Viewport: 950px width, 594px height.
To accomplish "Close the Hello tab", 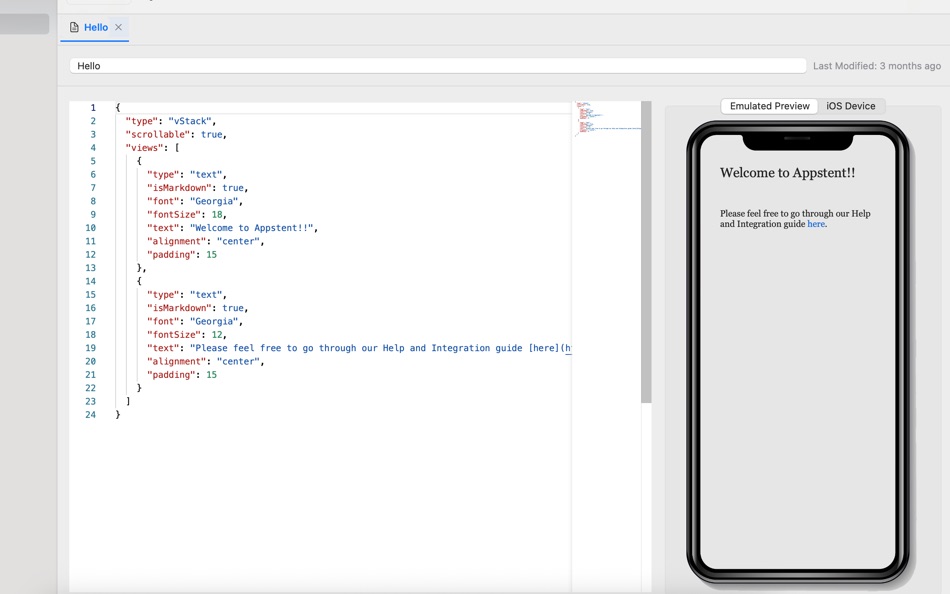I will (x=119, y=28).
